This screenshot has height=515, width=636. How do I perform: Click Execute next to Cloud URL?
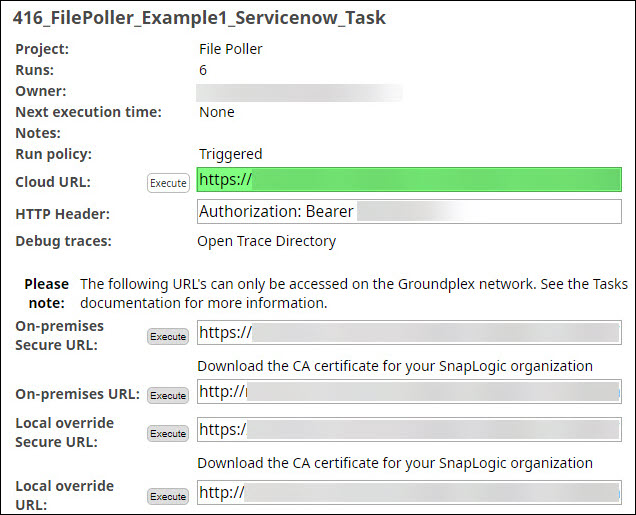point(168,183)
